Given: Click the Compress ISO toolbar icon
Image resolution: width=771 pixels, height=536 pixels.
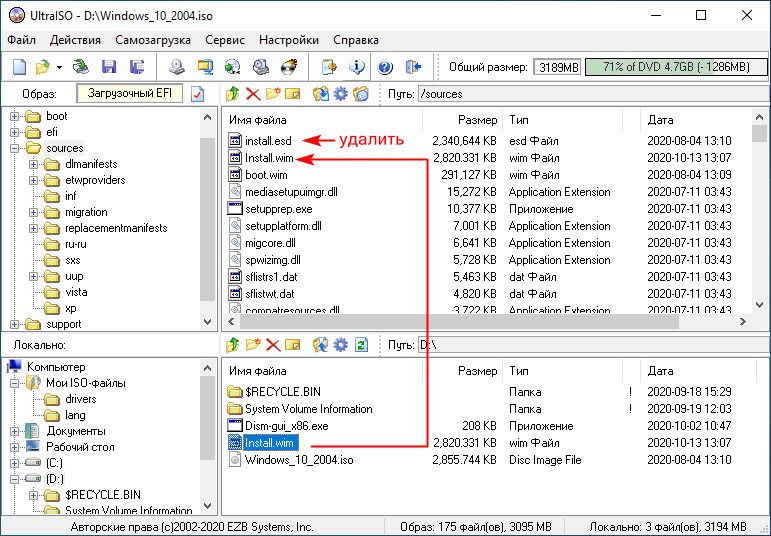Looking at the screenshot, I should [x=205, y=67].
